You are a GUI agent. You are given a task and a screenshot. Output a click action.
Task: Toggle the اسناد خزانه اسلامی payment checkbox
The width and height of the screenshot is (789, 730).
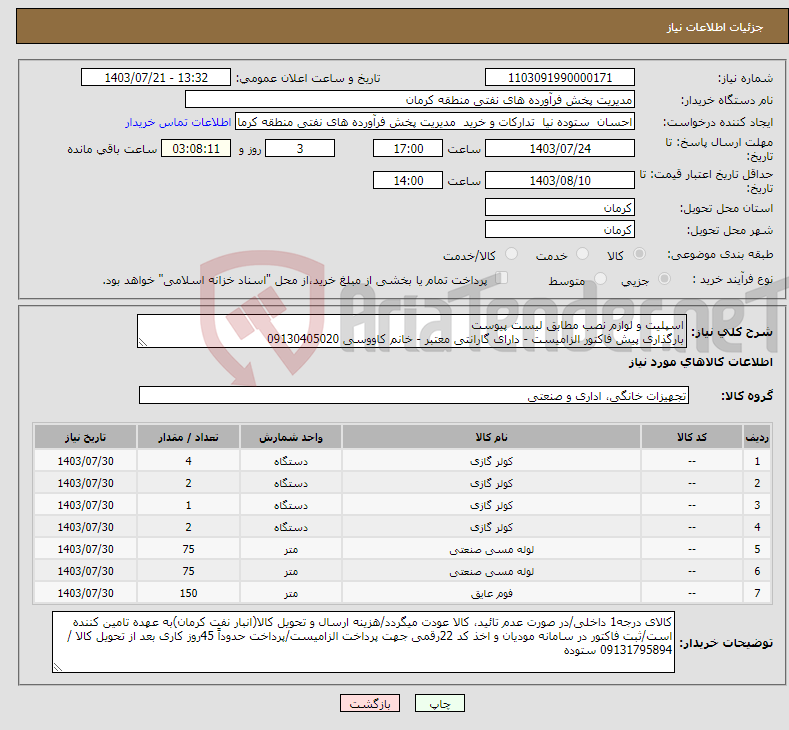point(502,278)
